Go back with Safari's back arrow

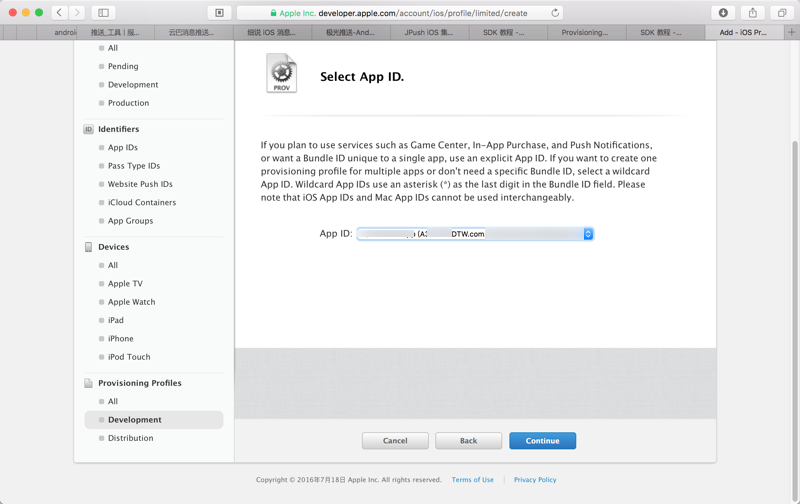point(59,13)
